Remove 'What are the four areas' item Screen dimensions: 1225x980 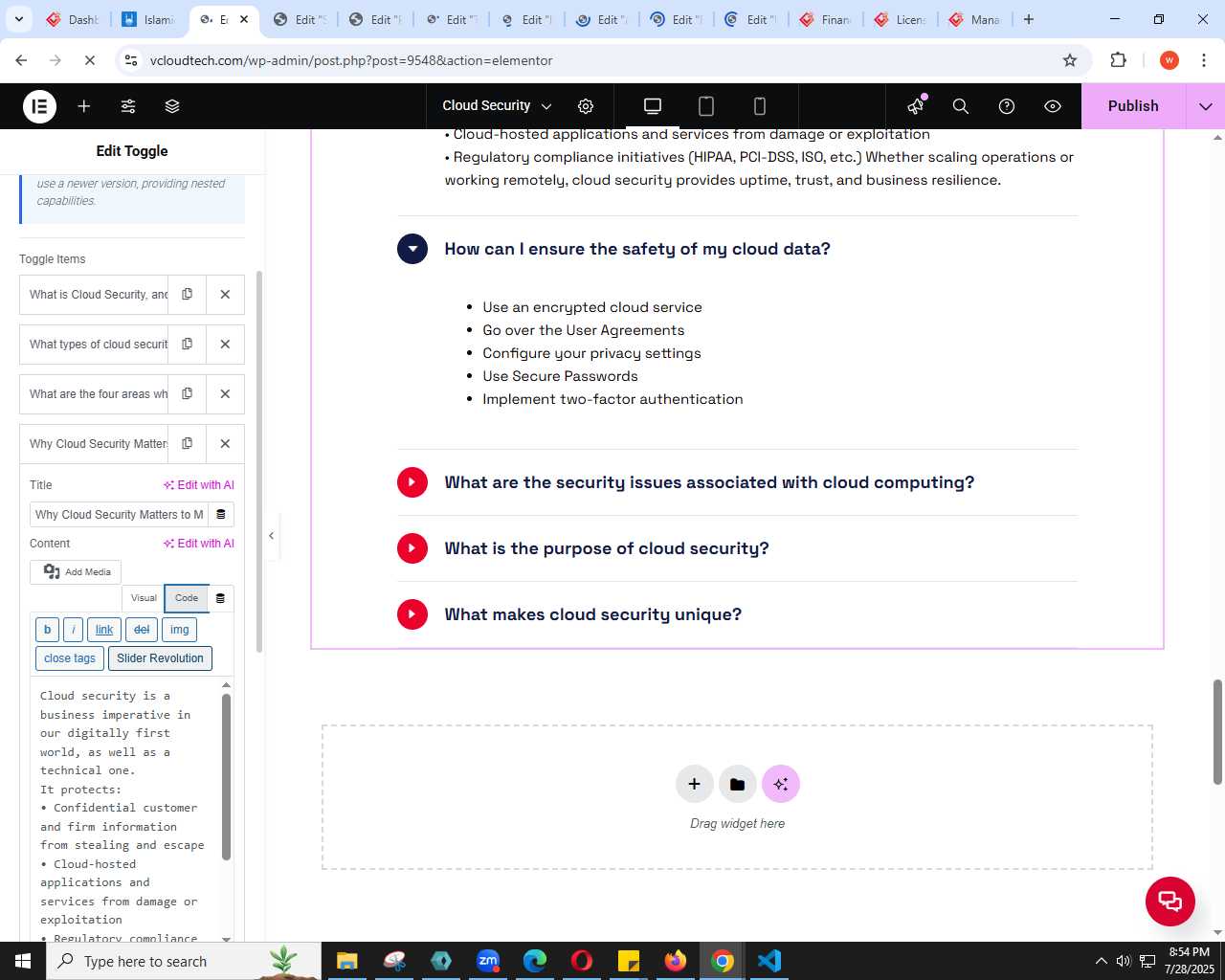click(x=225, y=394)
